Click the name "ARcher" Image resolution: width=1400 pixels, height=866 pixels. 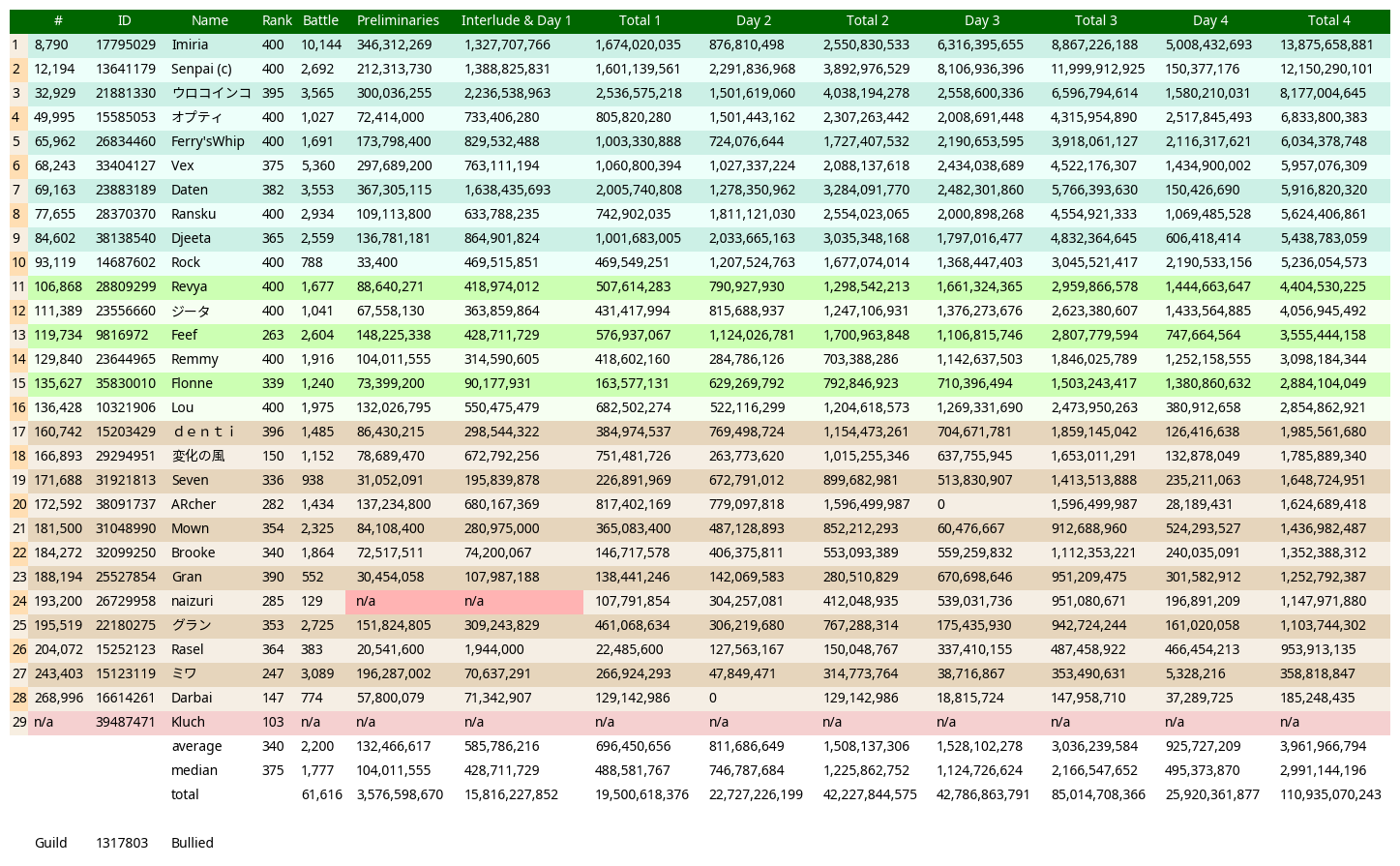(194, 504)
